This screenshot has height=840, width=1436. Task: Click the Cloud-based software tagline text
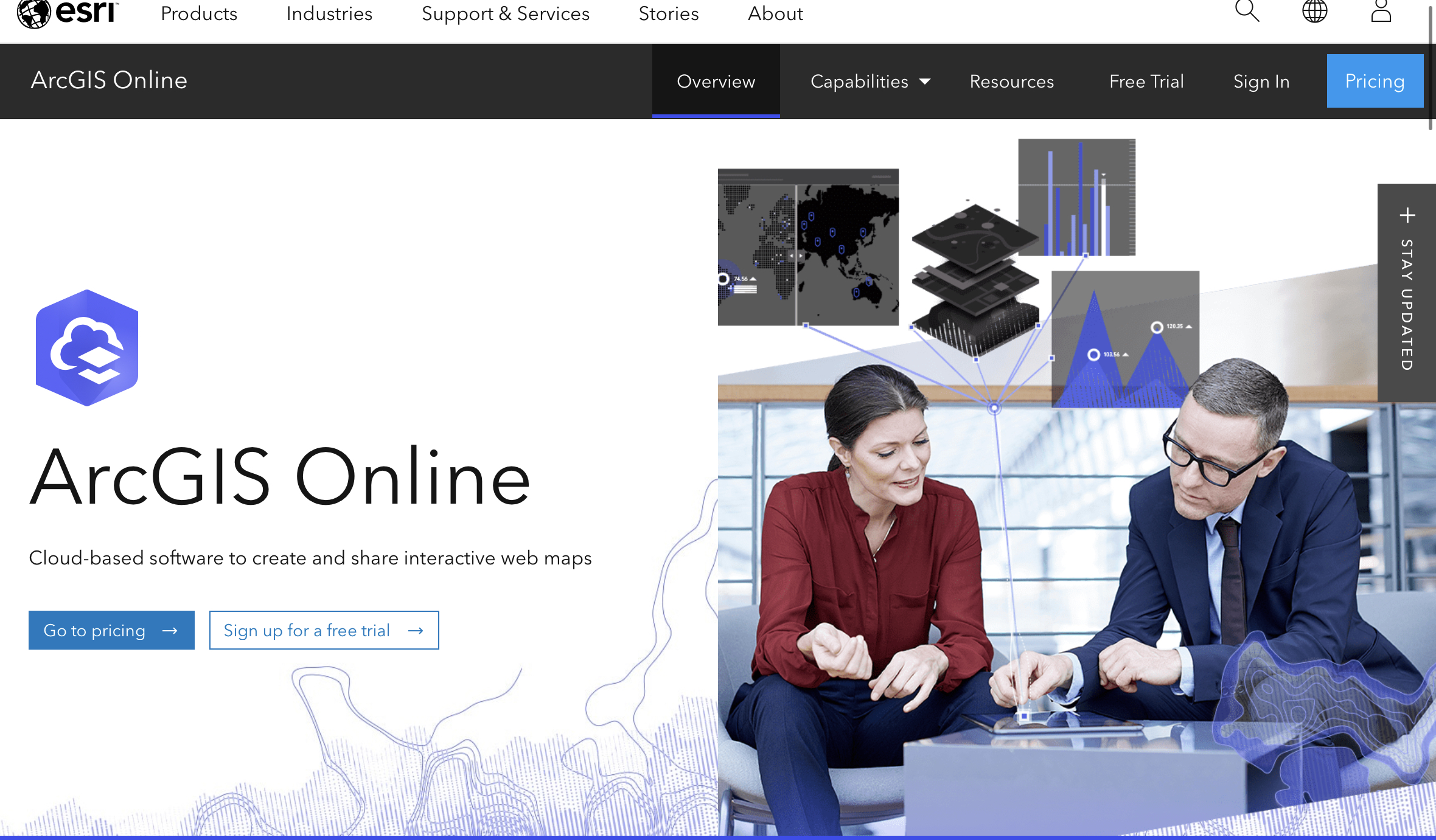pyautogui.click(x=310, y=558)
